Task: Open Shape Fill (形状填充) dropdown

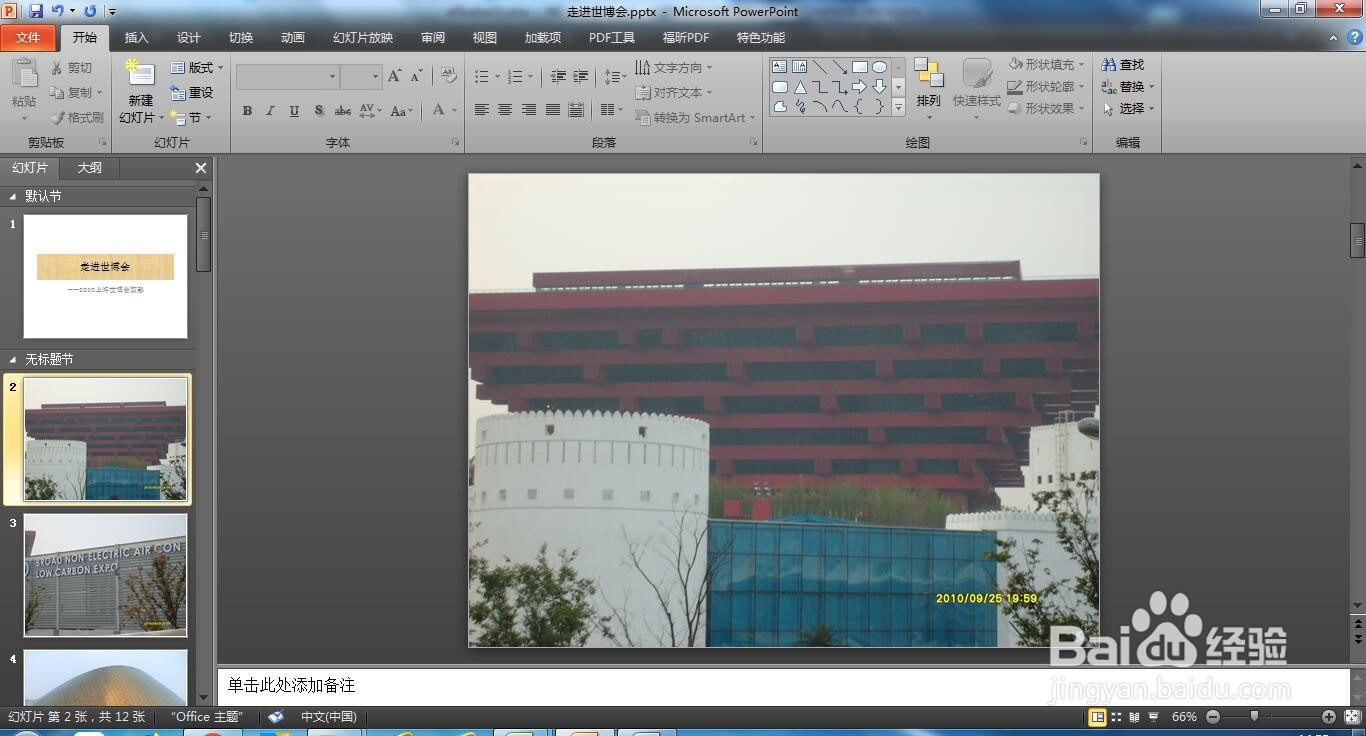Action: tap(1046, 64)
